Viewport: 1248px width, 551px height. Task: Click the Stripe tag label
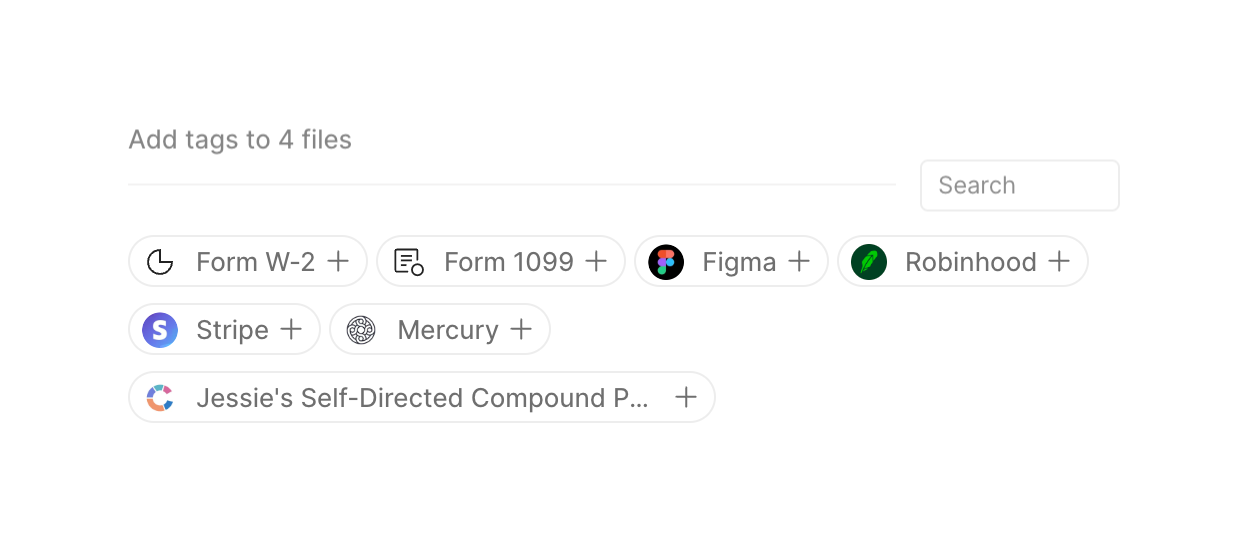pyautogui.click(x=232, y=330)
